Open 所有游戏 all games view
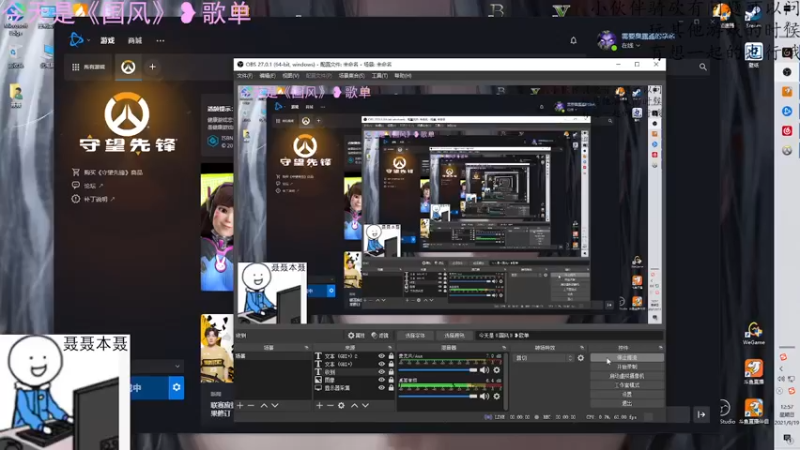The height and width of the screenshot is (450, 800). [x=89, y=67]
